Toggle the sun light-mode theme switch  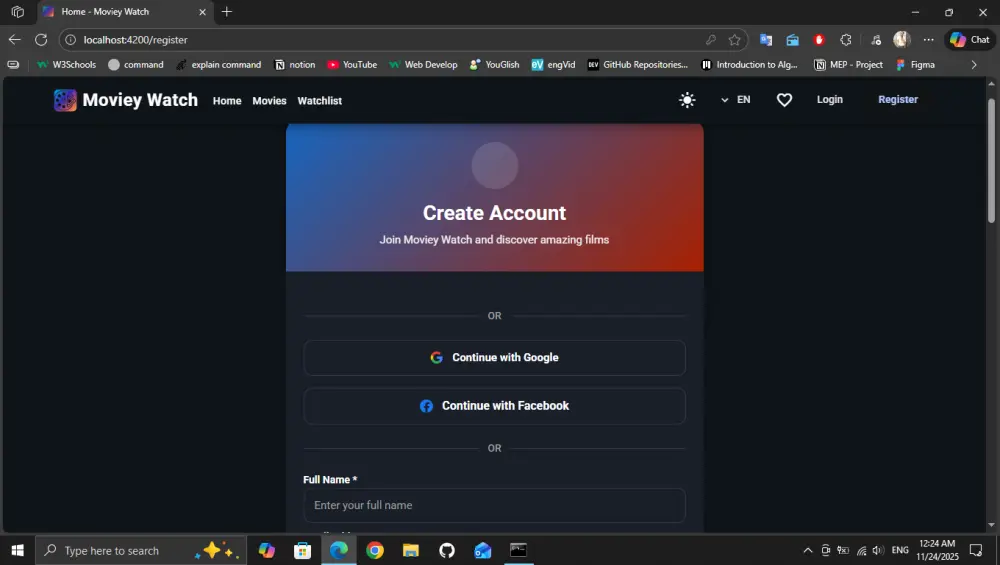687,100
